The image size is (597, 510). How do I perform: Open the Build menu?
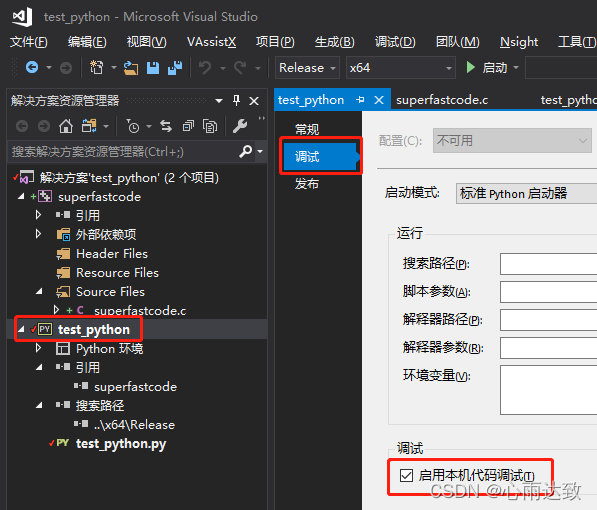[335, 42]
